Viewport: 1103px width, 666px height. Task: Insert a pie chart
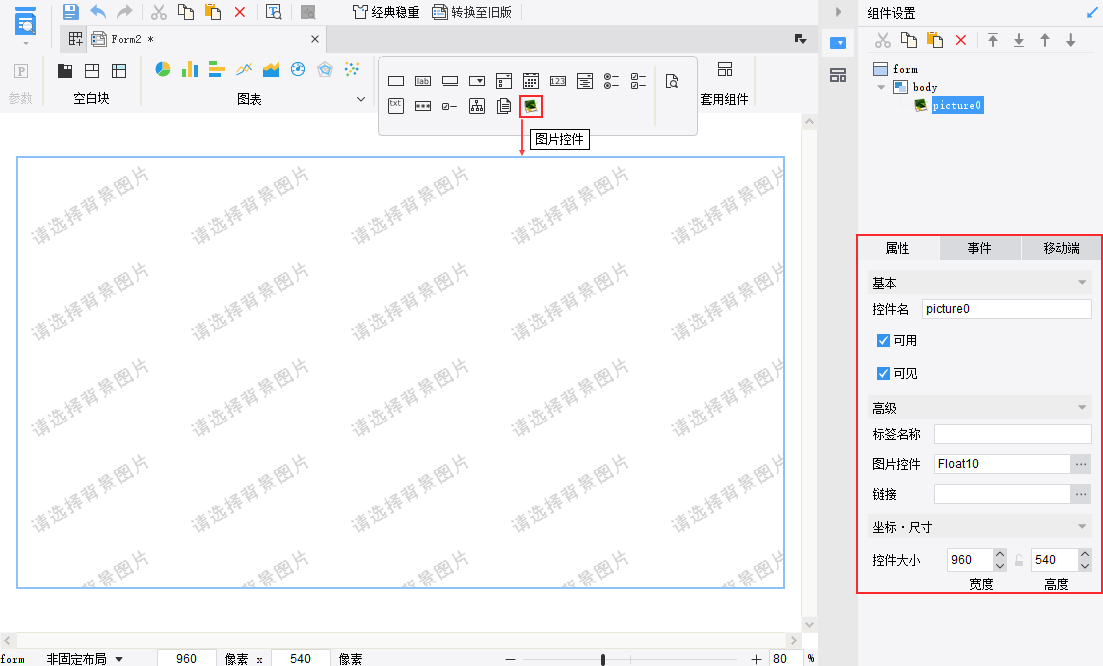[162, 69]
